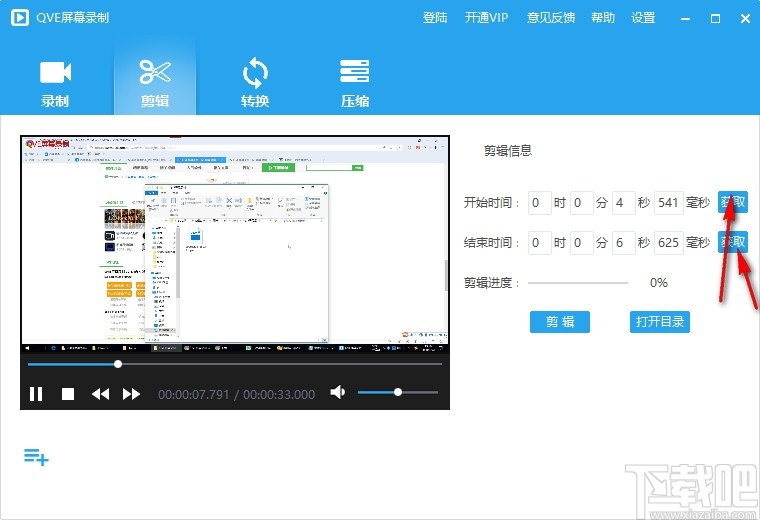Click the video preview frame

(235, 245)
